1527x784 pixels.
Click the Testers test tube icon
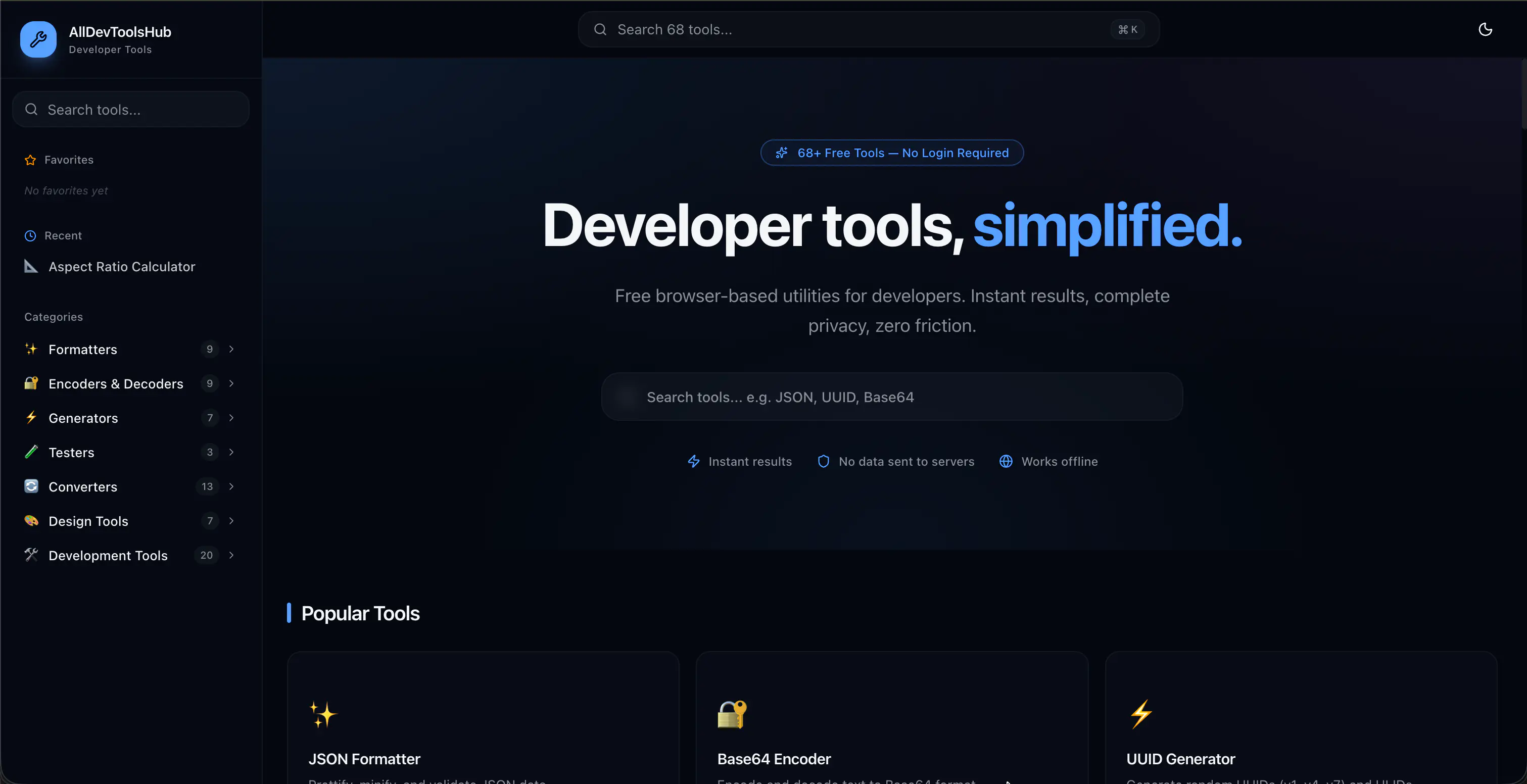(x=31, y=452)
